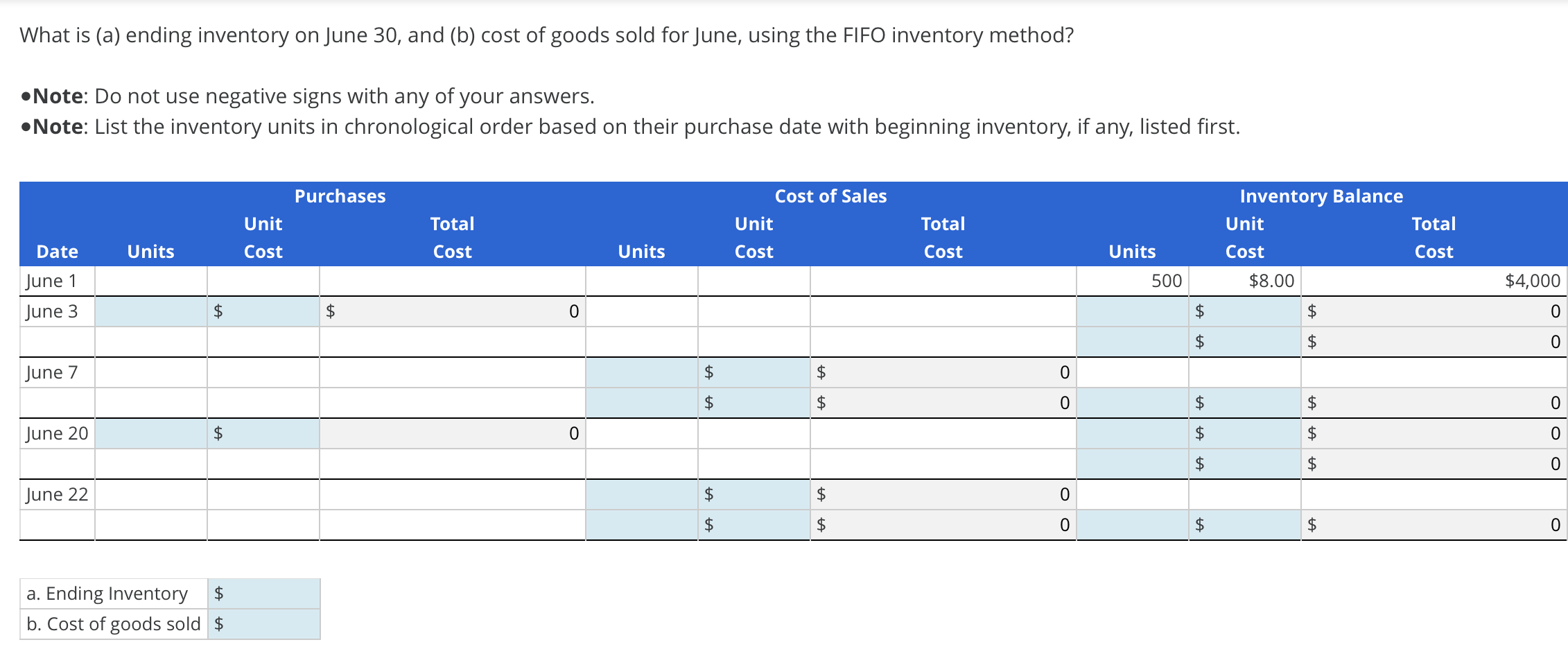Click the Inventory Balance column group header
Screen dimensions: 1568x649
point(1321,196)
